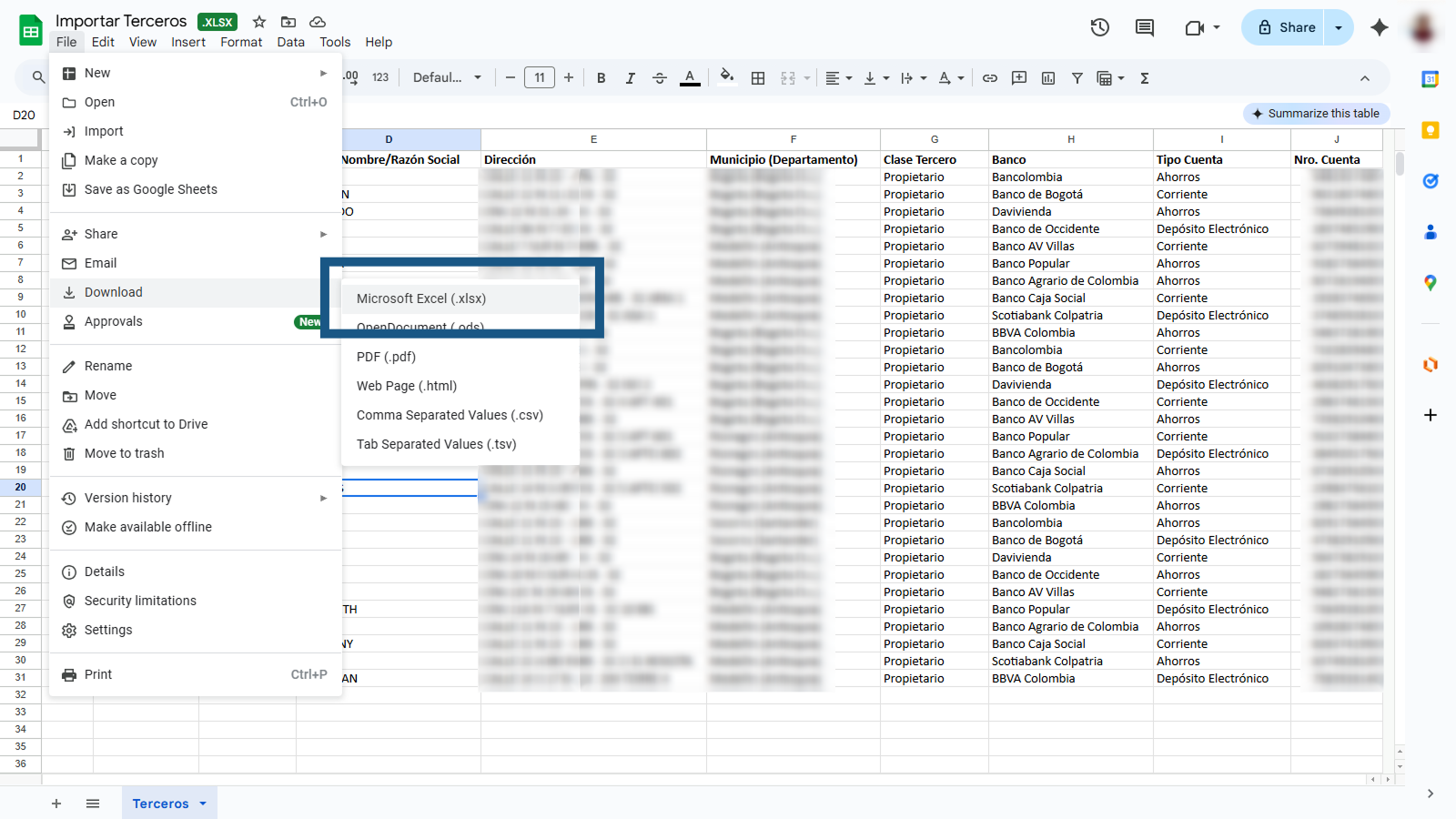The width and height of the screenshot is (1456, 819).
Task: Choose Comma Separated Values (.csv)
Action: (x=460, y=415)
